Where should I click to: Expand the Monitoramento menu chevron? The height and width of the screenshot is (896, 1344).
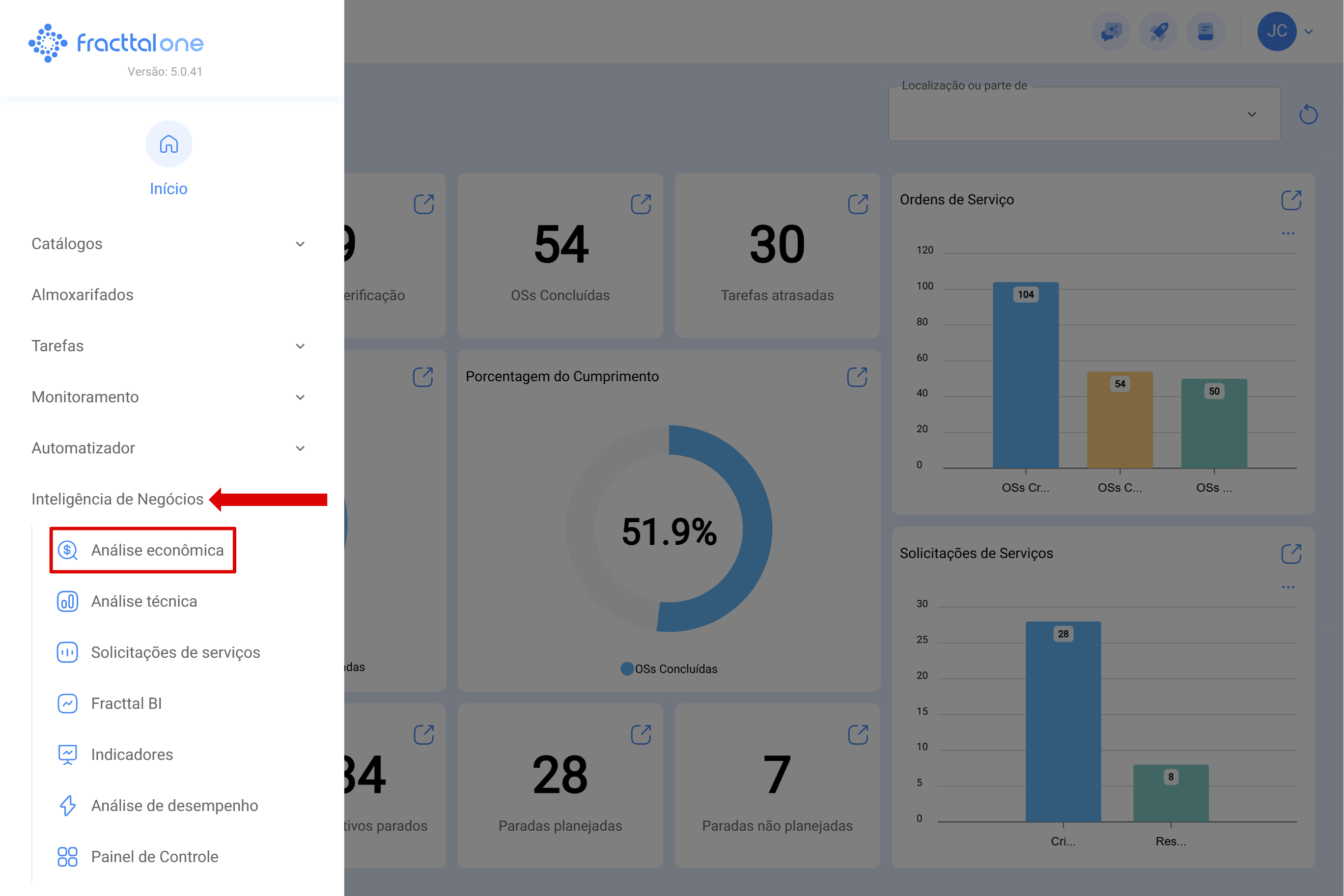(300, 397)
